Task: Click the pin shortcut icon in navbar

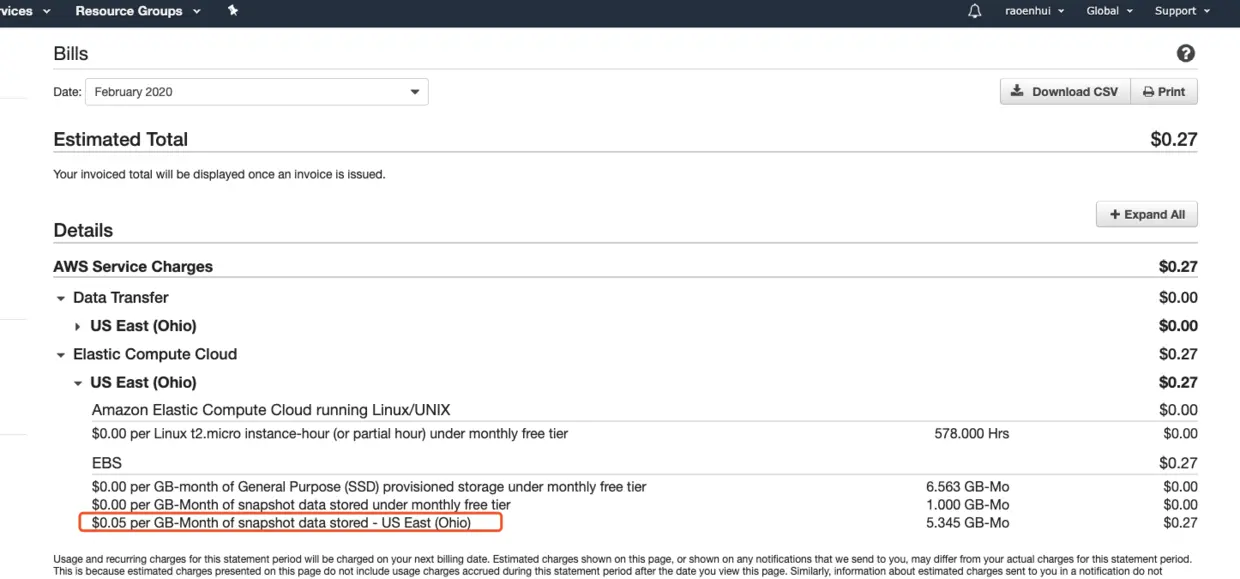Action: point(233,11)
